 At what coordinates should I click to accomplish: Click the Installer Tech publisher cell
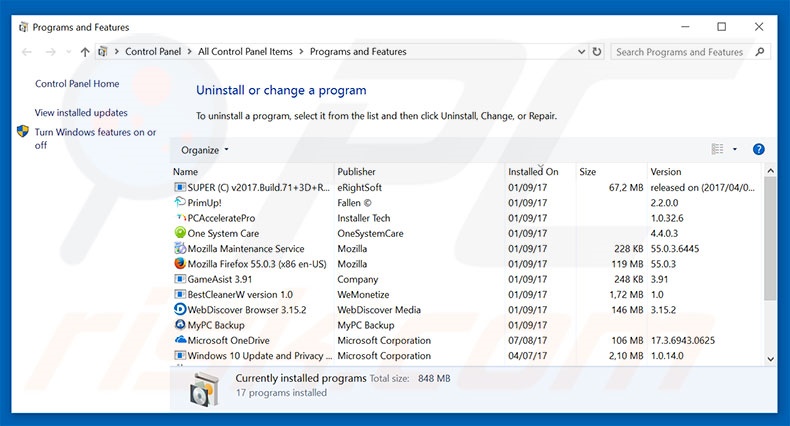(x=364, y=218)
